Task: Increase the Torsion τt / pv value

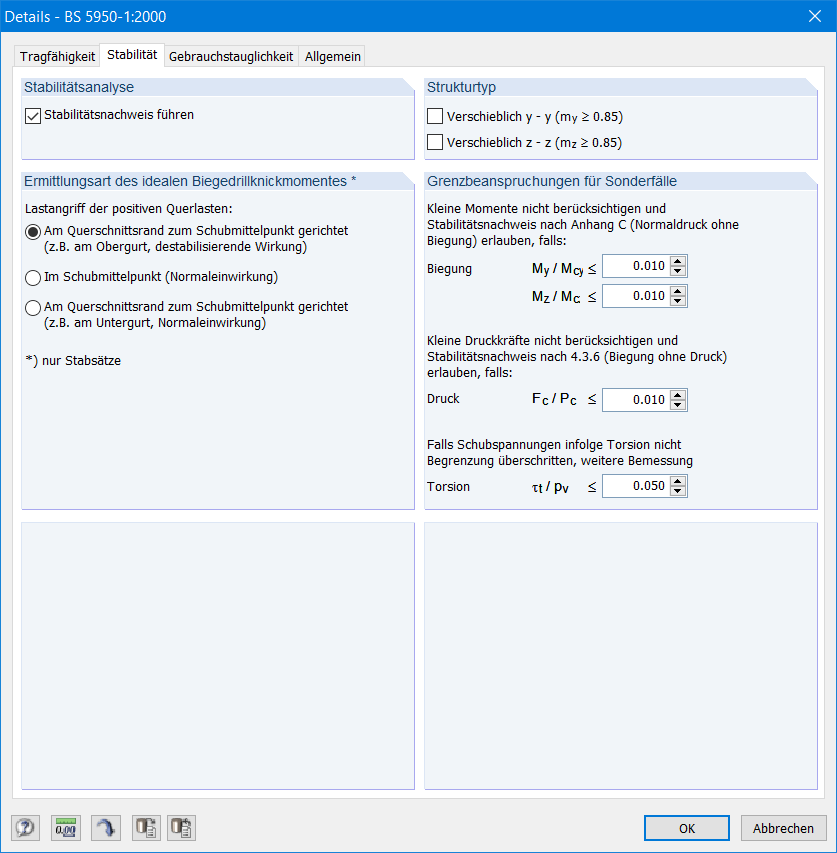Action: click(678, 481)
